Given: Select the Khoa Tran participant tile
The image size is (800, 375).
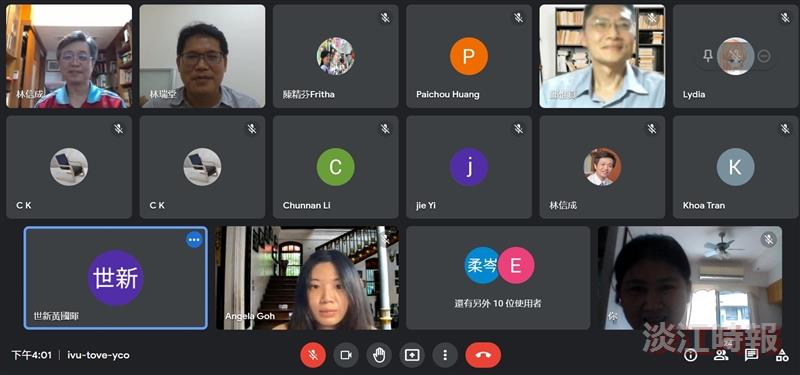Looking at the screenshot, I should tap(735, 167).
